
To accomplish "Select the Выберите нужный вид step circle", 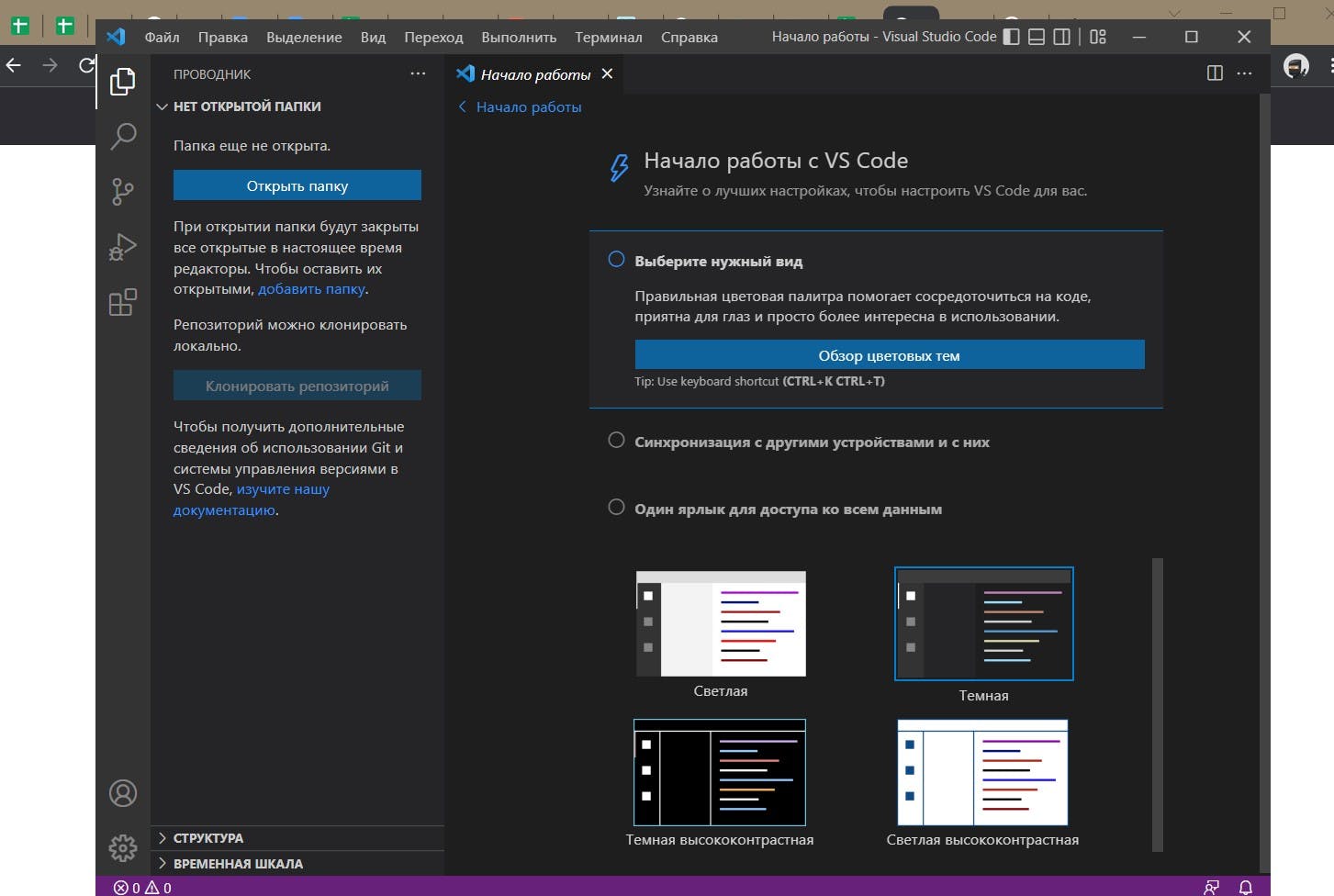I will tap(616, 260).
